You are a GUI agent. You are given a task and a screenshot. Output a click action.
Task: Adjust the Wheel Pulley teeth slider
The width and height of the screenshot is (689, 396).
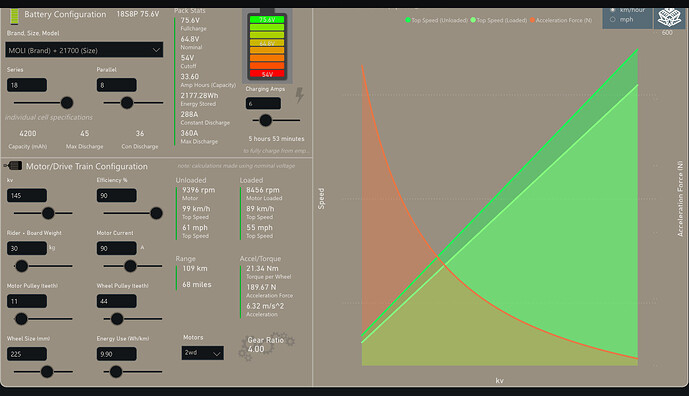pyautogui.click(x=117, y=319)
